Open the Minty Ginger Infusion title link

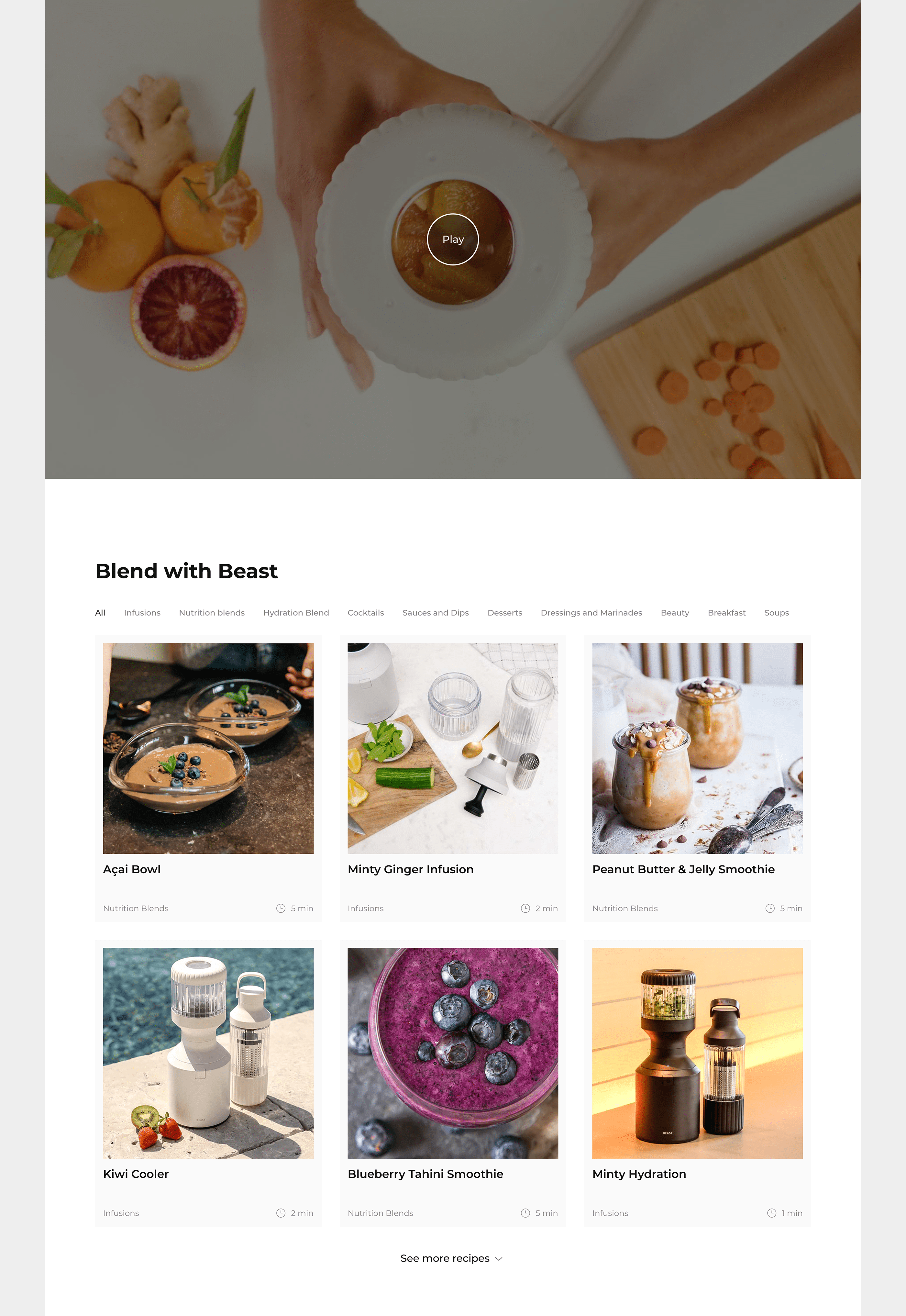pos(410,869)
